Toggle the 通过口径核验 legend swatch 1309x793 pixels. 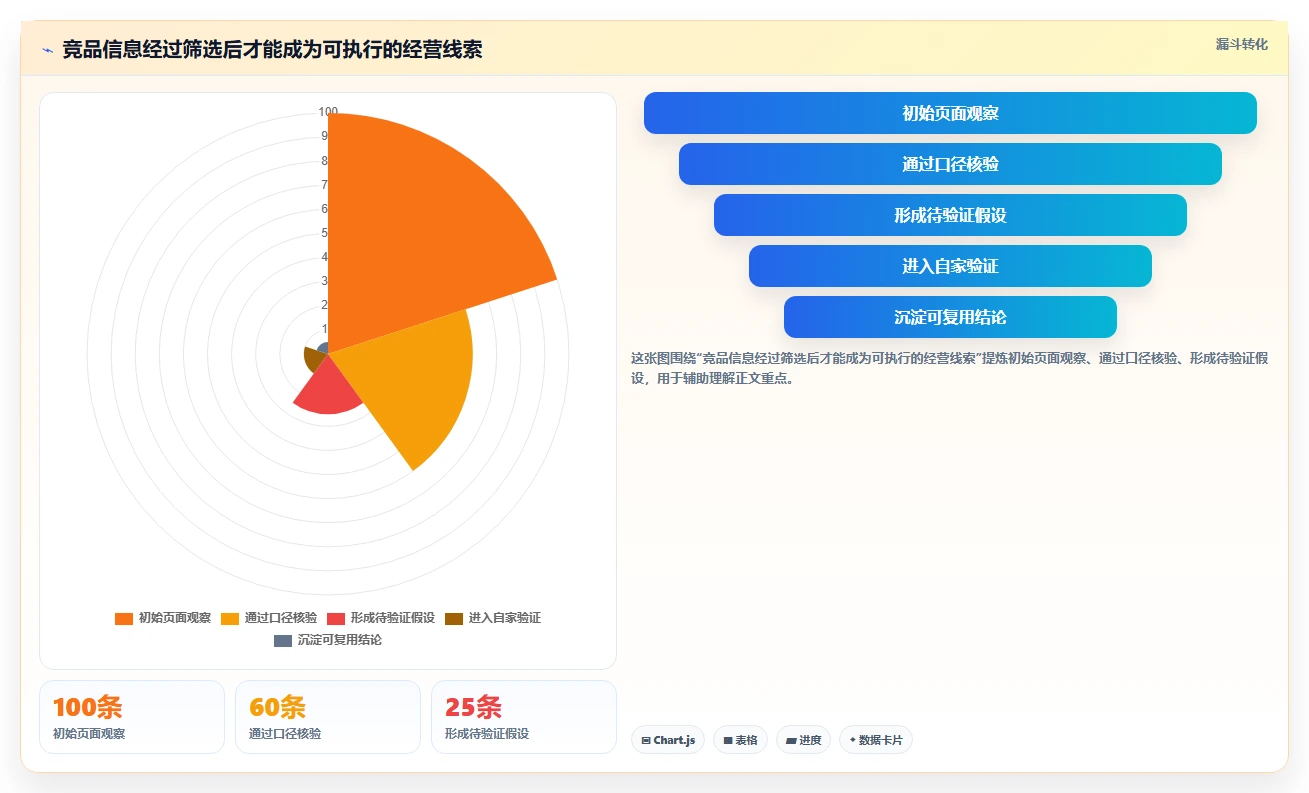tap(230, 618)
